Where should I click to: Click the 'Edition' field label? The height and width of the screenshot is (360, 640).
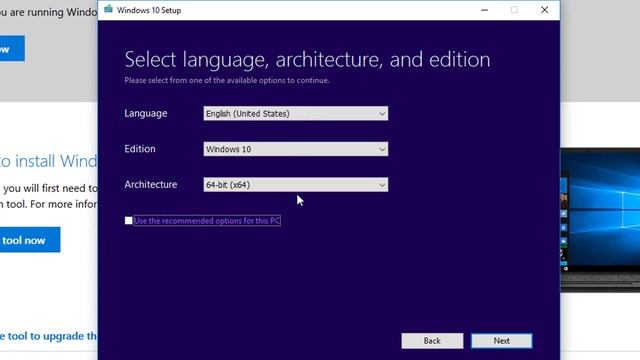[140, 149]
